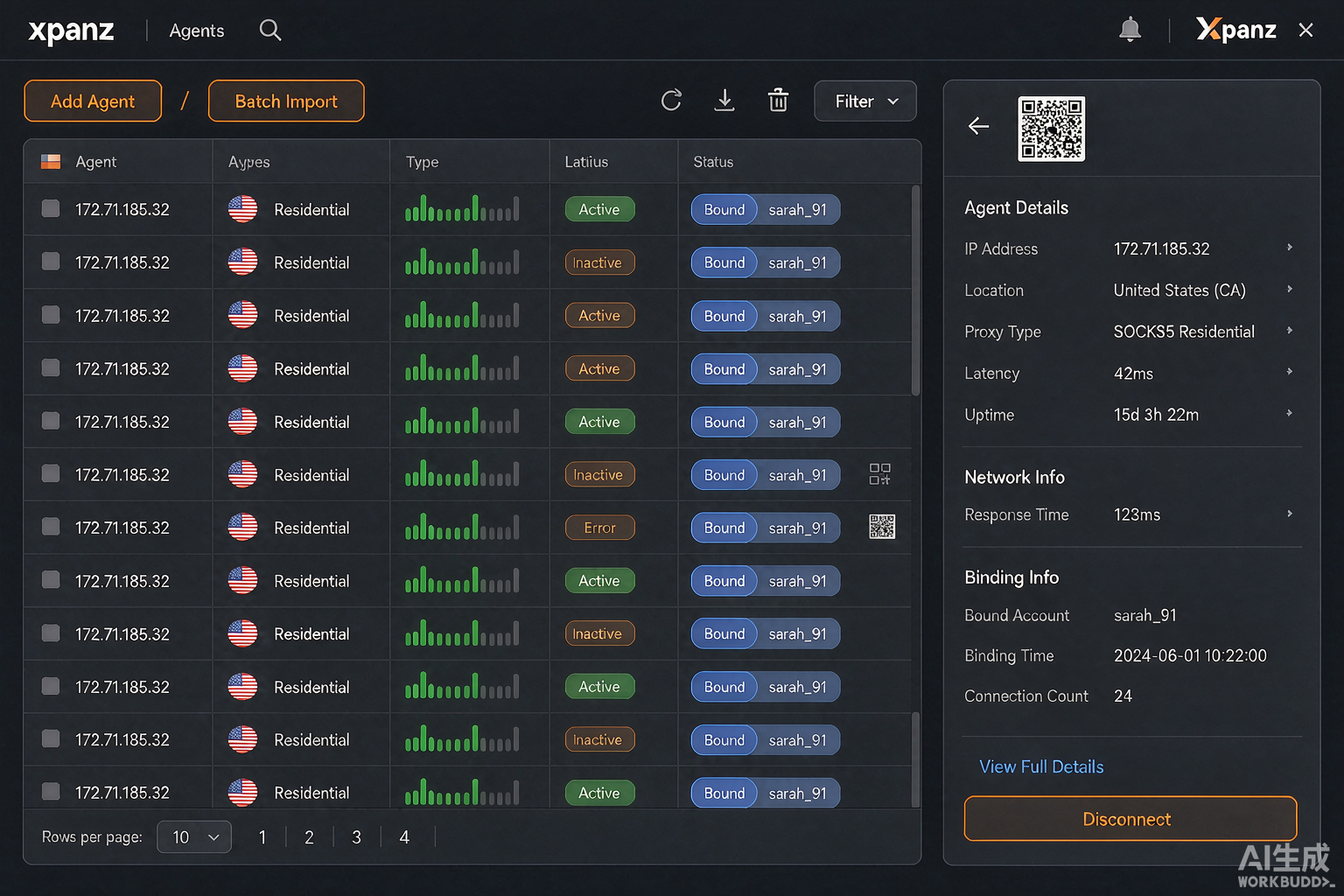This screenshot has height=896, width=1344.
Task: Open the Agents menu in header
Action: 197,31
